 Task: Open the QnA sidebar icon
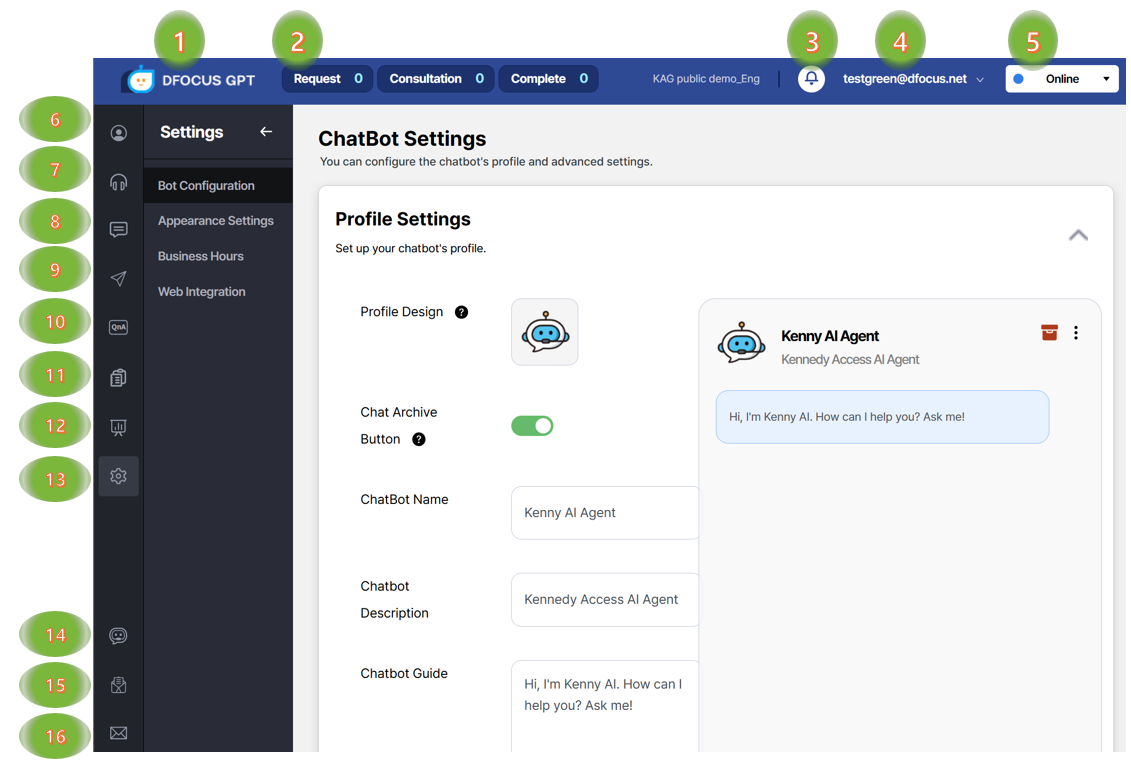click(x=118, y=327)
